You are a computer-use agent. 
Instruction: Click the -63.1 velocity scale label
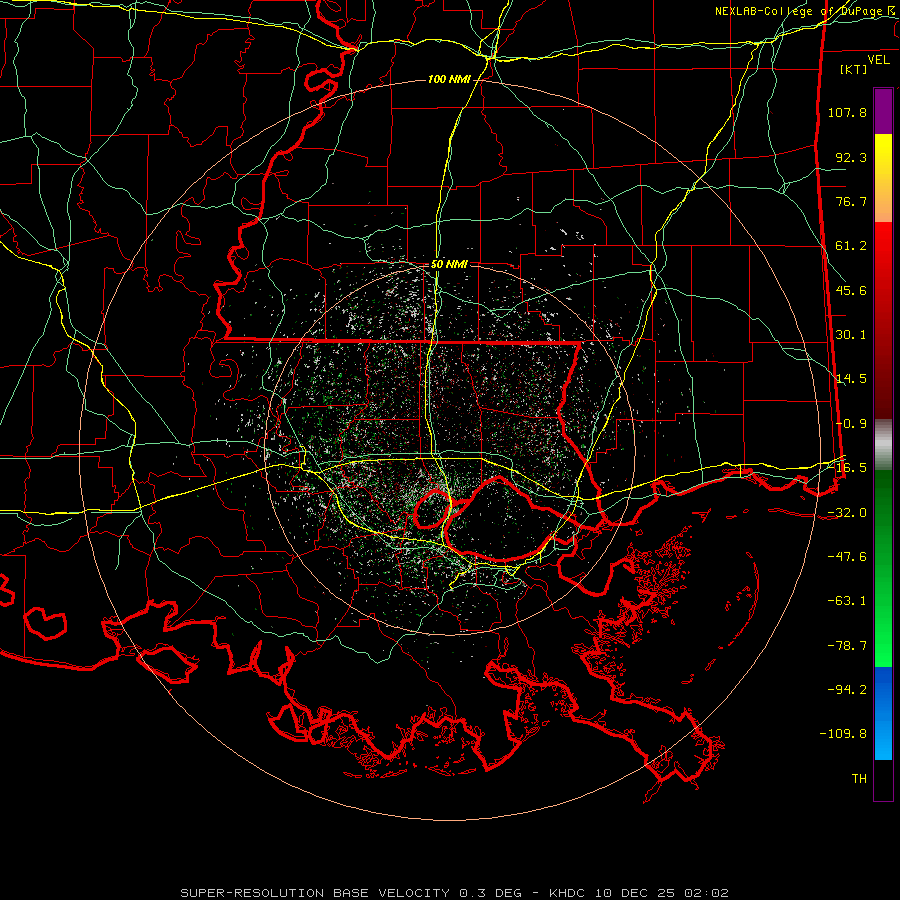847,601
